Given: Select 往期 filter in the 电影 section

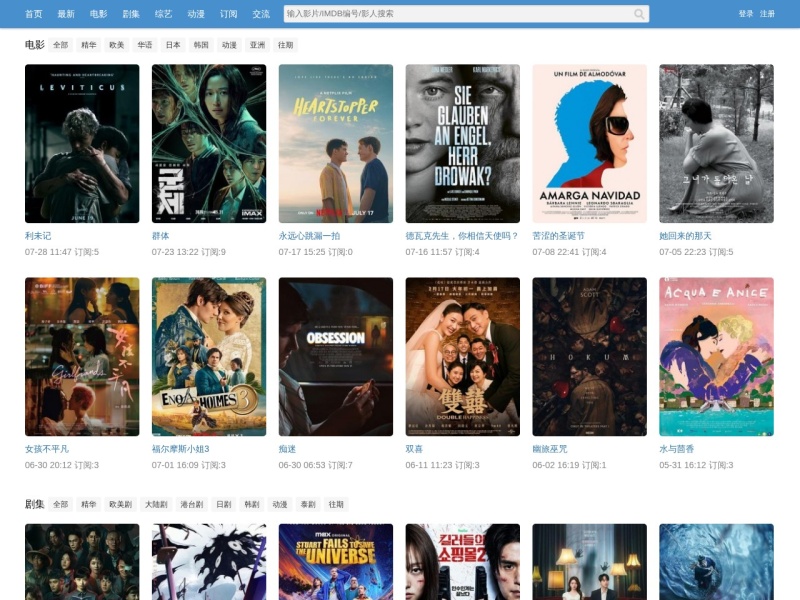Looking at the screenshot, I should click(x=285, y=45).
